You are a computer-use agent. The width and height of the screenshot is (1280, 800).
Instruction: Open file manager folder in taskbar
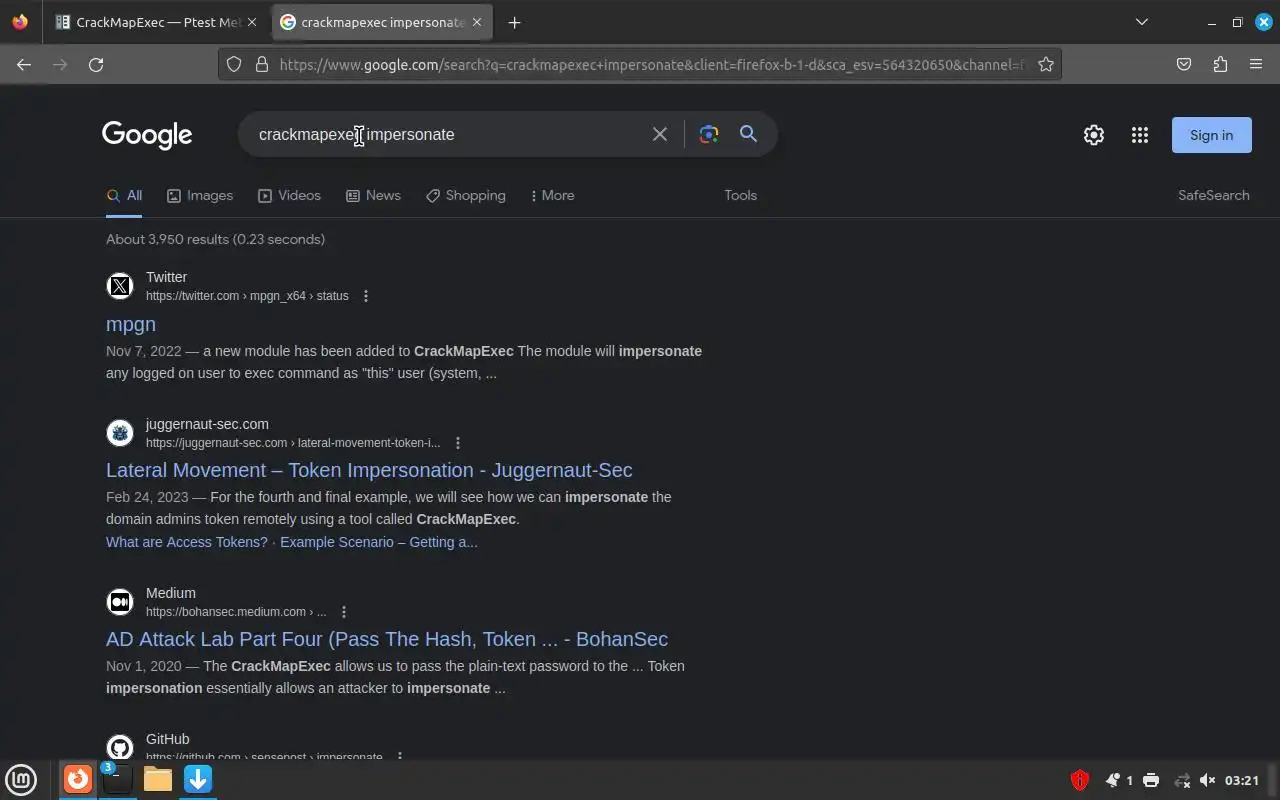click(158, 779)
